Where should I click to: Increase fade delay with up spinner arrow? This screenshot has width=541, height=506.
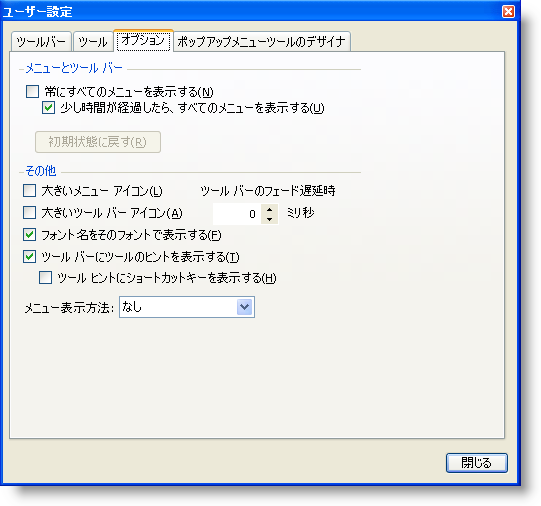tap(269, 209)
